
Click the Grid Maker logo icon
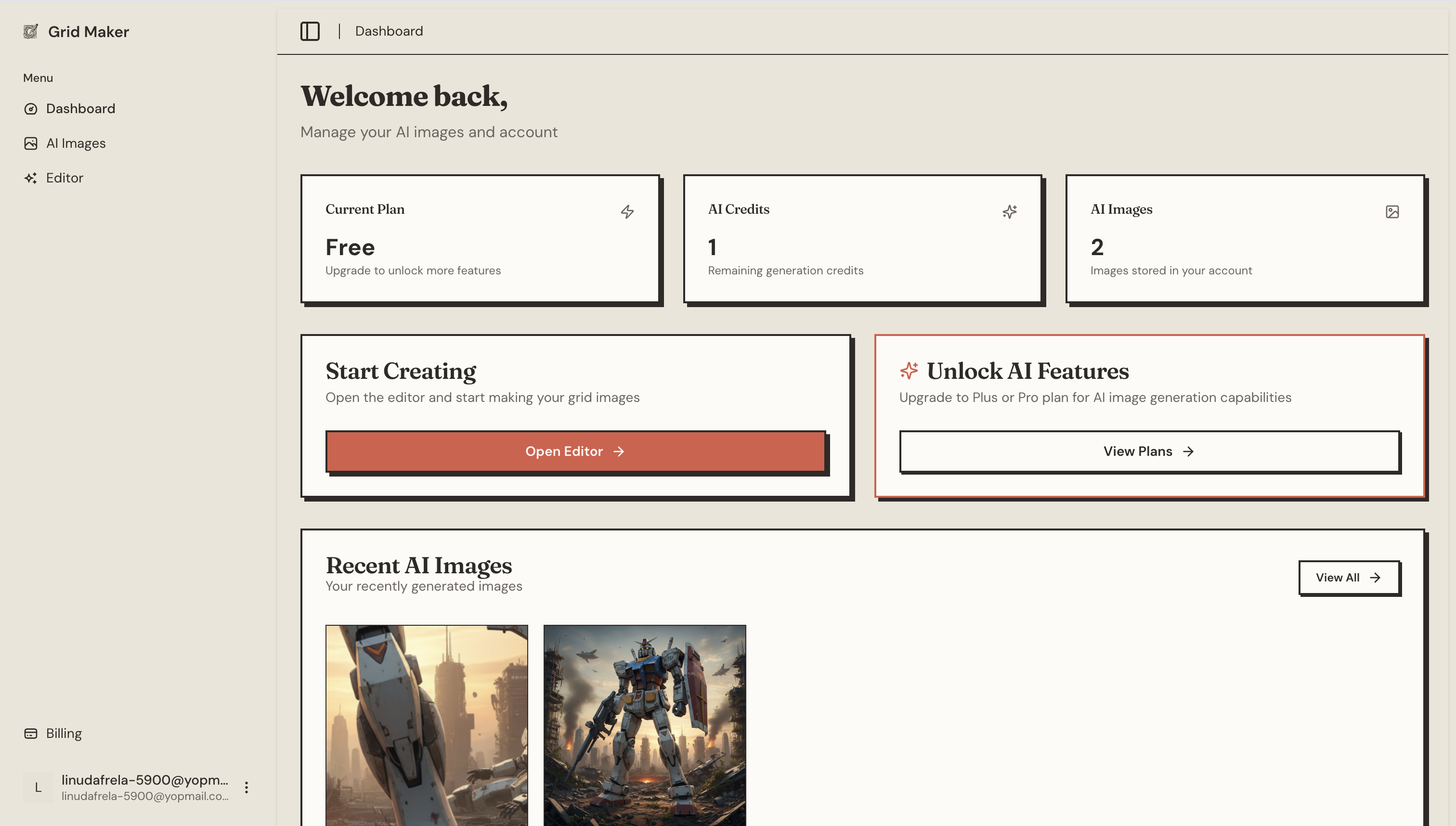(31, 31)
